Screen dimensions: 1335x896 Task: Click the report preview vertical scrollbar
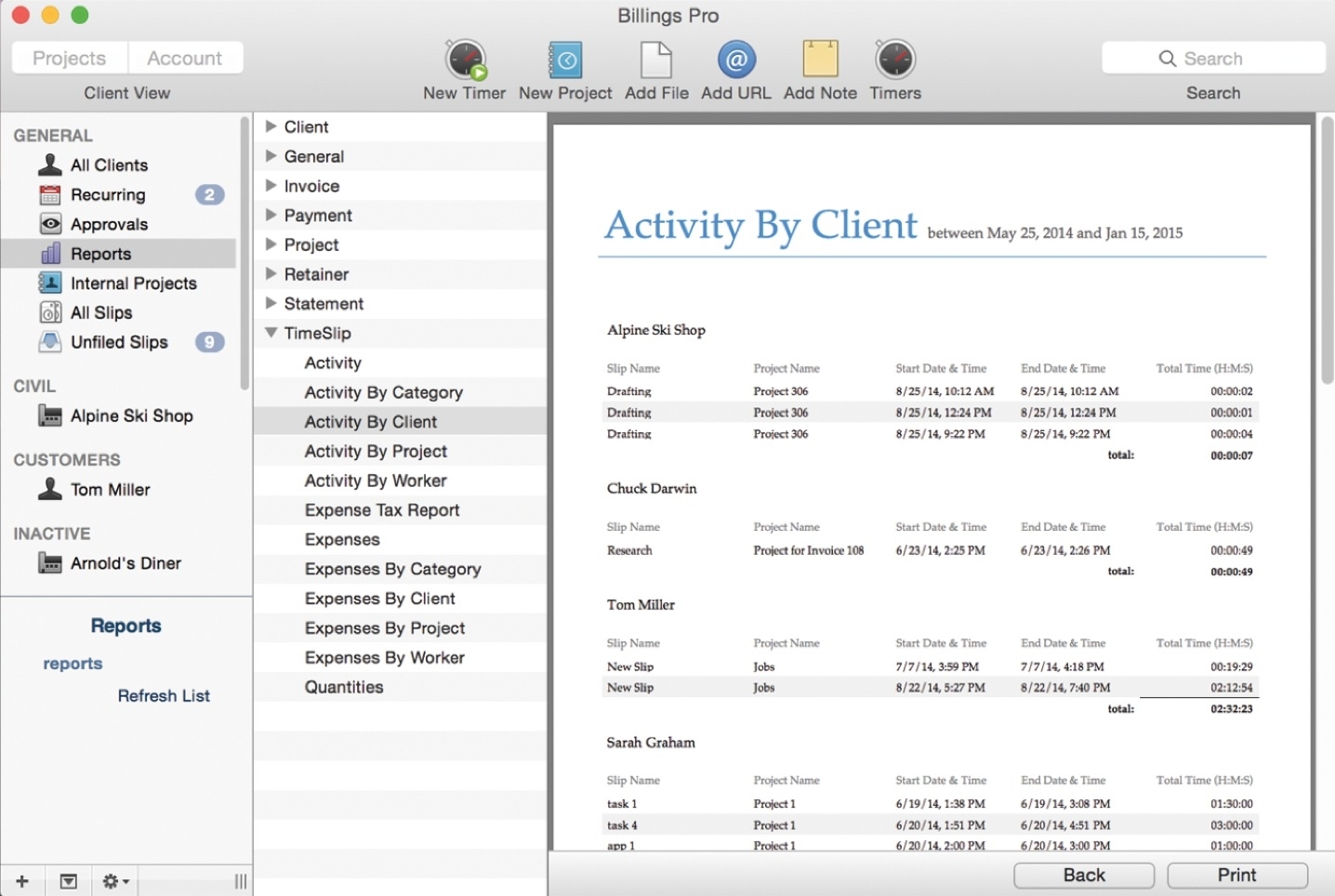[x=1327, y=251]
